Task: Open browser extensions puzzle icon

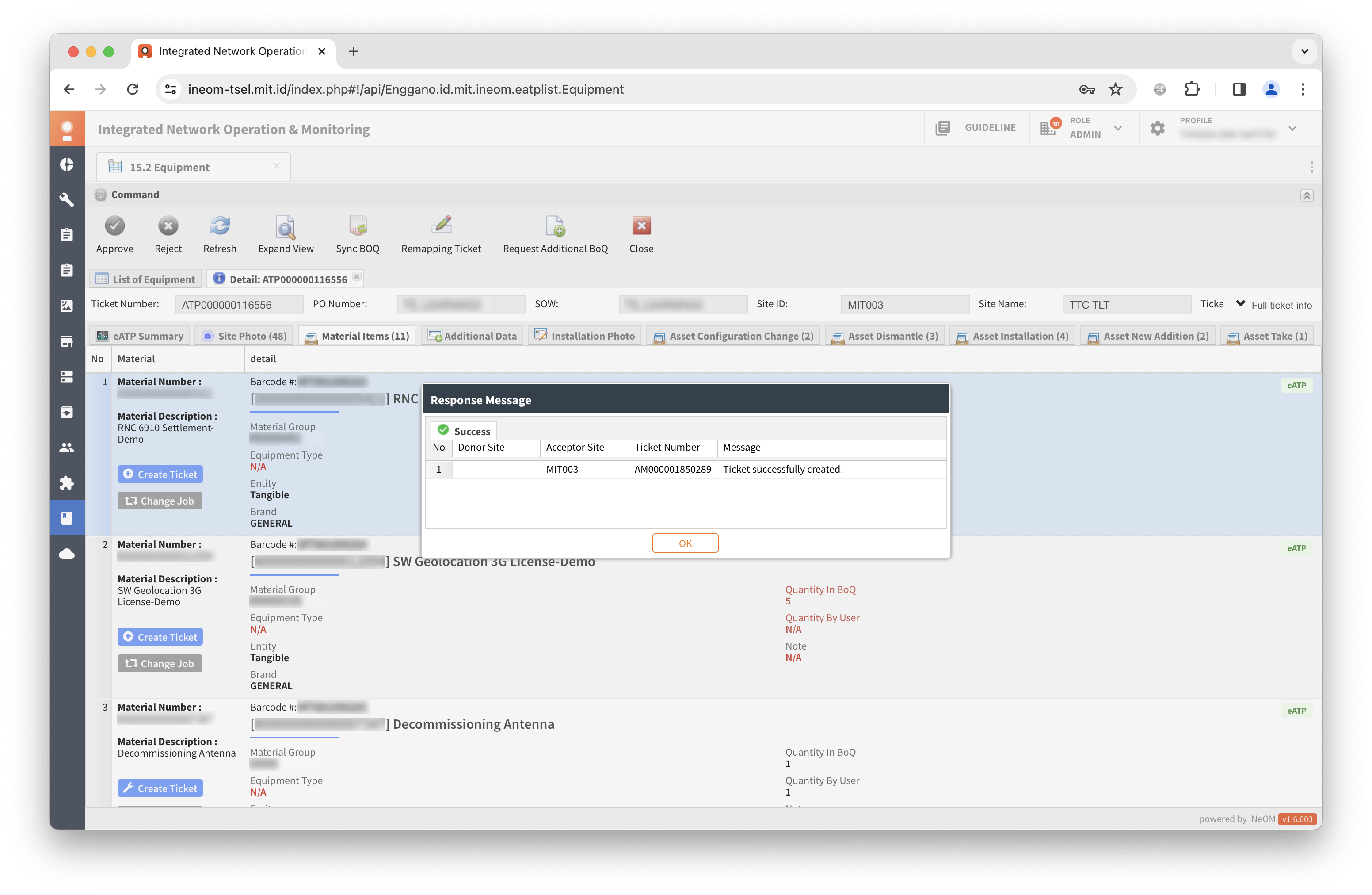Action: click(1192, 89)
